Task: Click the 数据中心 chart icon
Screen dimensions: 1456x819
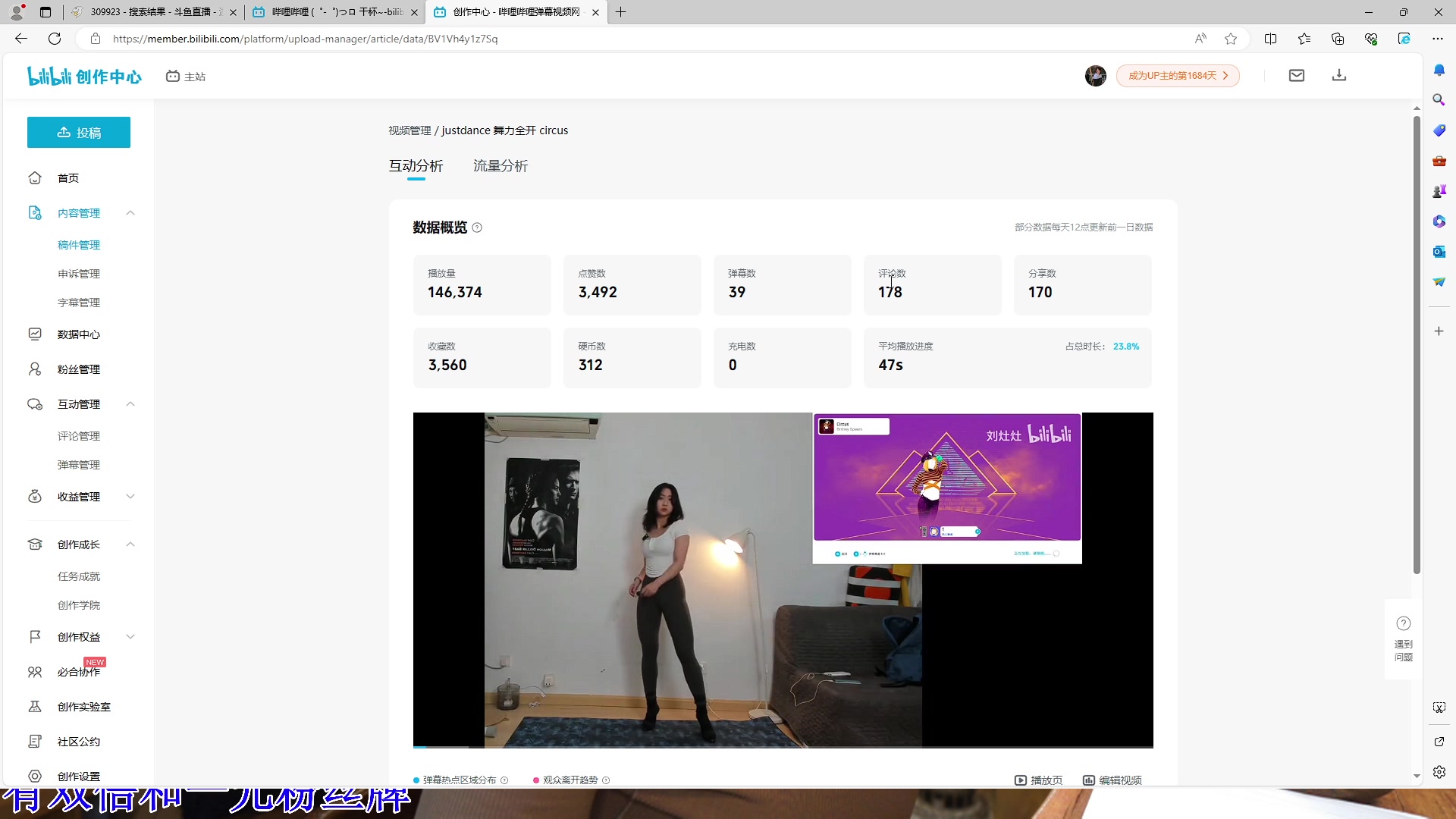Action: coord(35,334)
